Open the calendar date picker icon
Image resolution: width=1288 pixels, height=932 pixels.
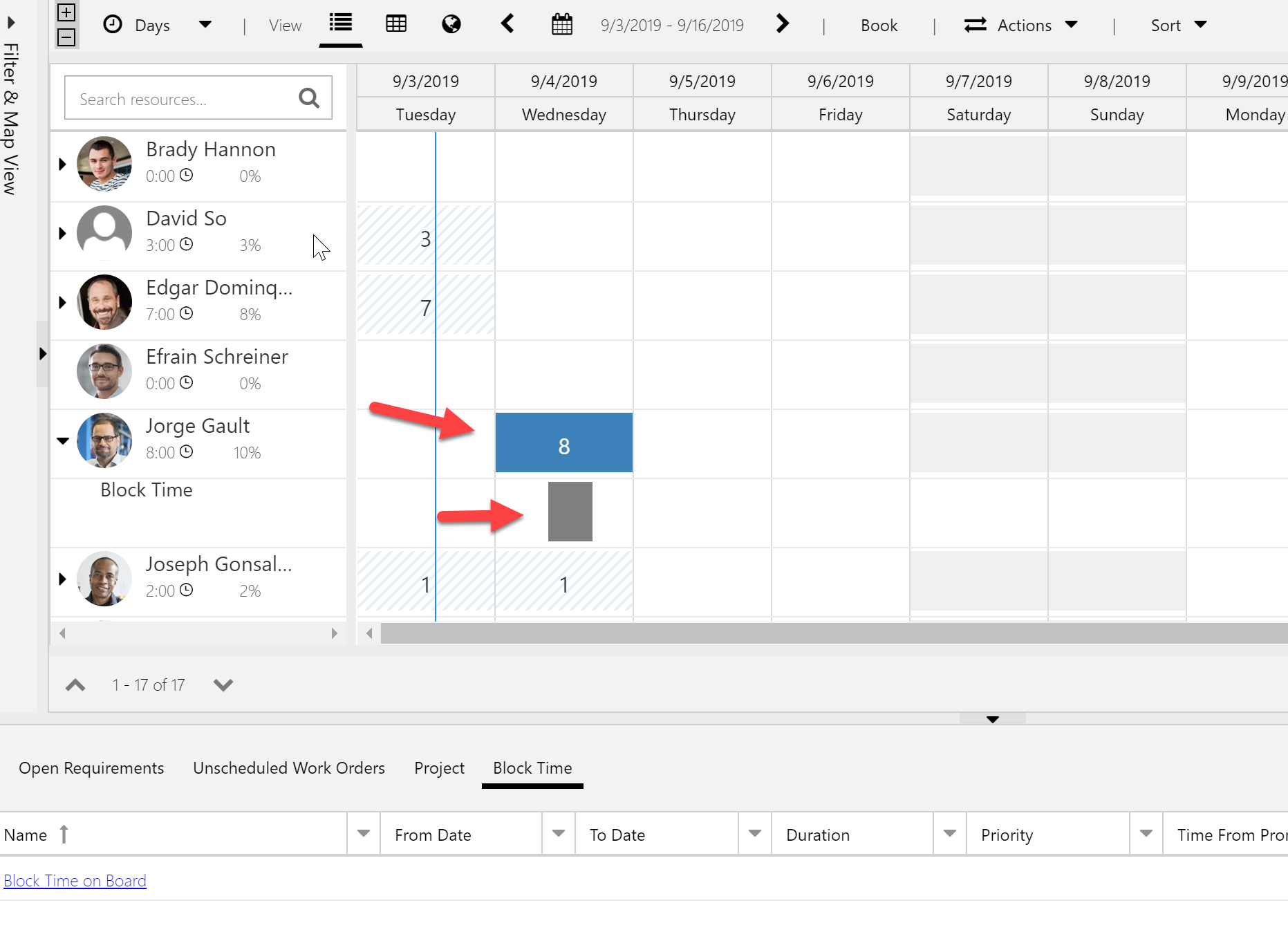pos(562,25)
